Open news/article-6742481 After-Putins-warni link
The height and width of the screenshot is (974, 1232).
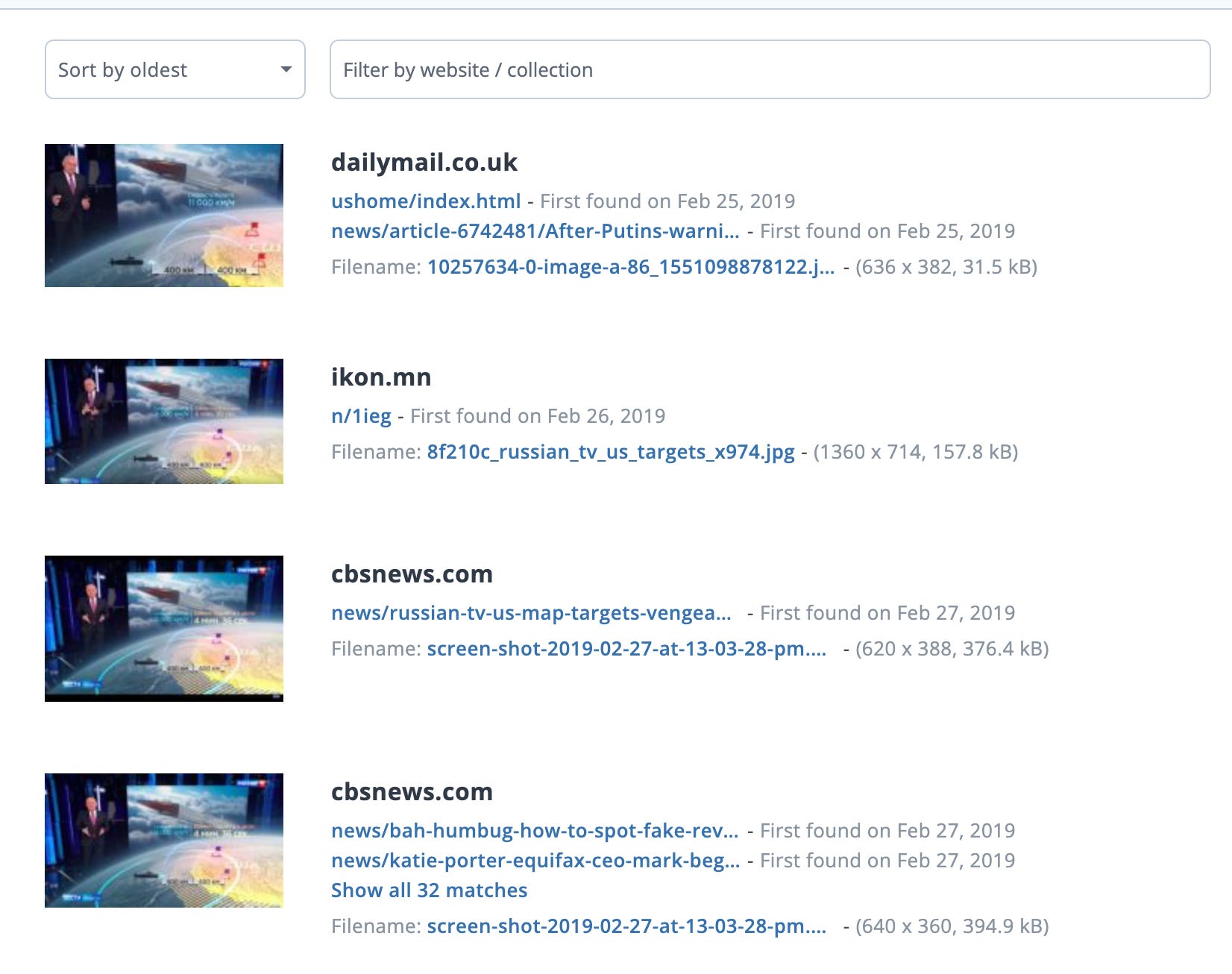535,231
